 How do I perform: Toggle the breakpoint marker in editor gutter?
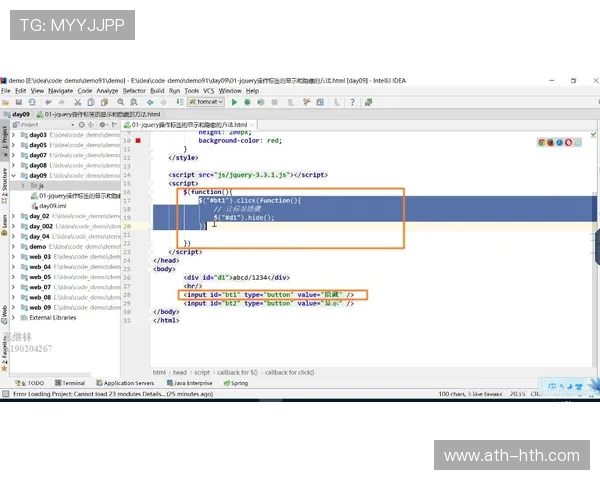pos(138,142)
